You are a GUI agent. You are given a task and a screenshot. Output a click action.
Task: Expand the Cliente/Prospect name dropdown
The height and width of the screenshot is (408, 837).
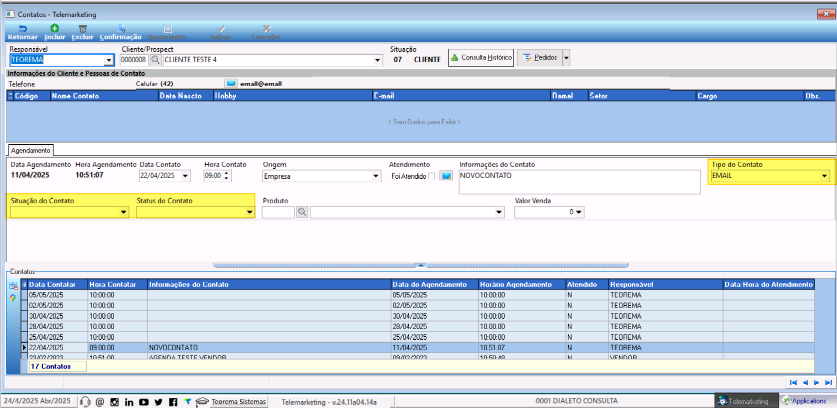point(378,60)
